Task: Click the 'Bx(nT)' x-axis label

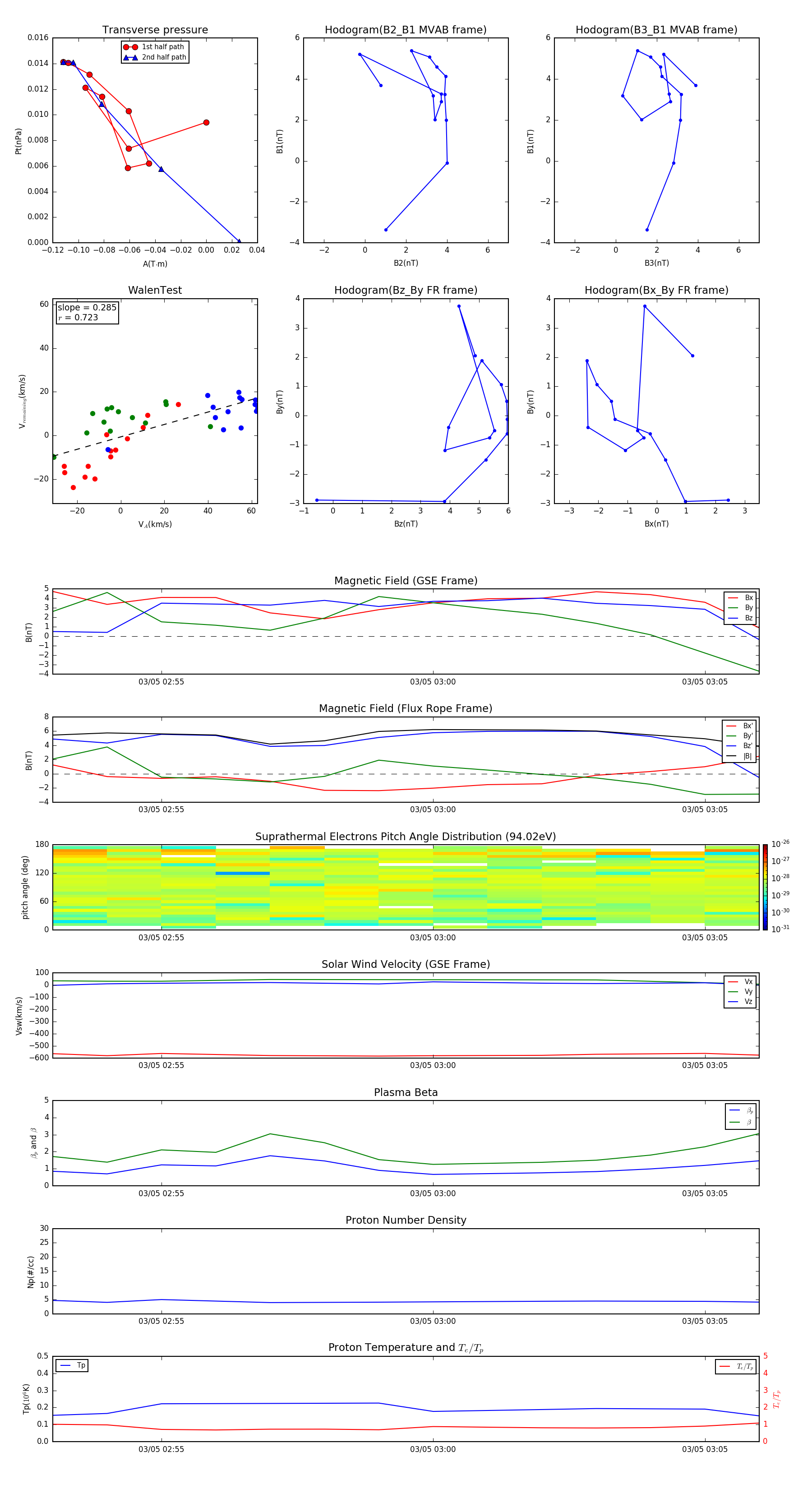Action: [656, 524]
